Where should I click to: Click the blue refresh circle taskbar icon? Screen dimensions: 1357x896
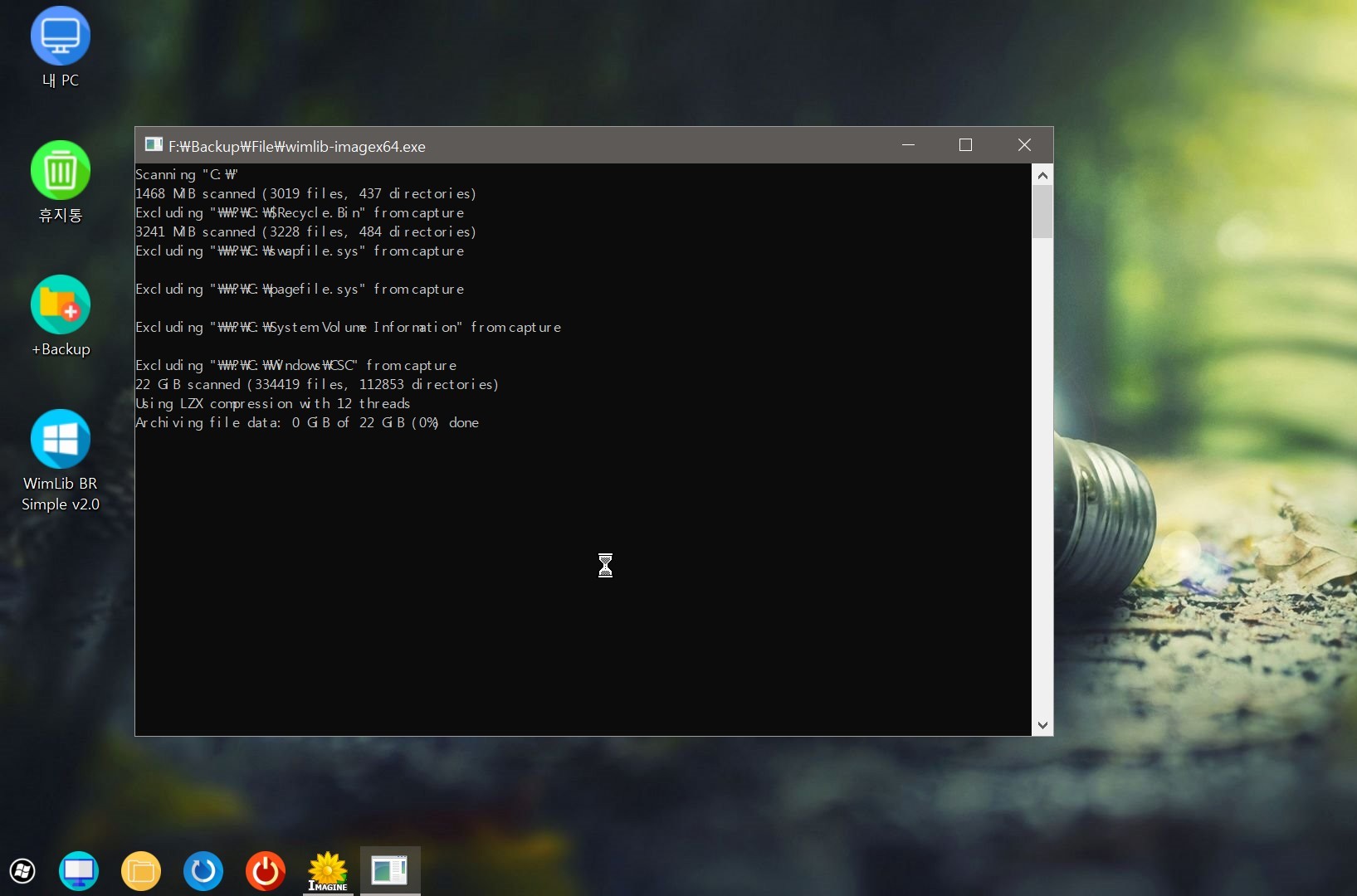click(203, 871)
